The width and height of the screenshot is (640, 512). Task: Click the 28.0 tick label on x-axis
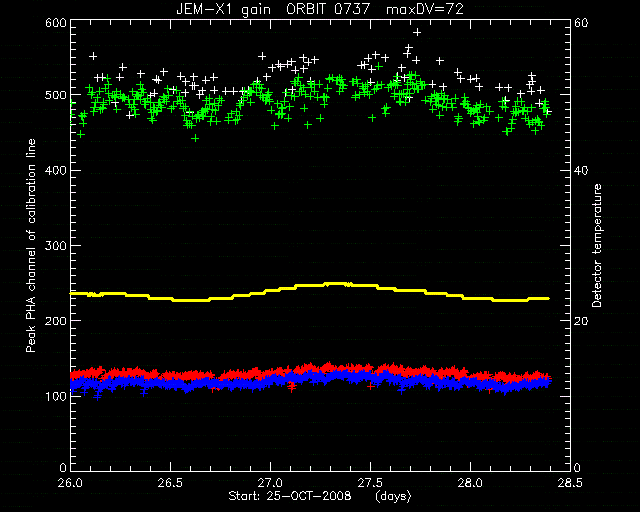[471, 483]
